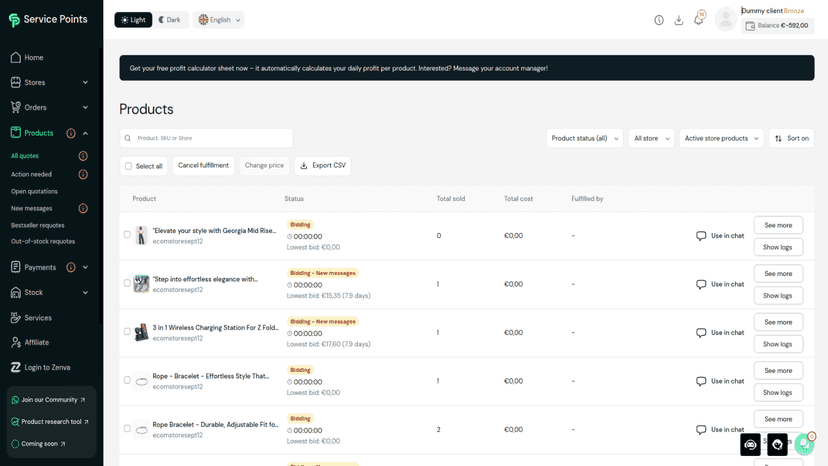
Task: Click the Export CSV download icon
Action: point(304,166)
